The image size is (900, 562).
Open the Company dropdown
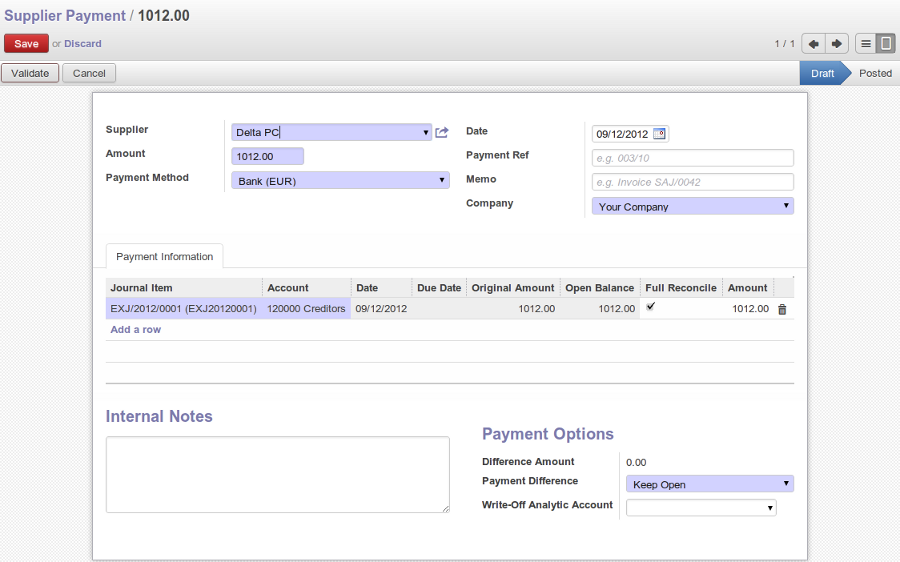click(x=692, y=207)
